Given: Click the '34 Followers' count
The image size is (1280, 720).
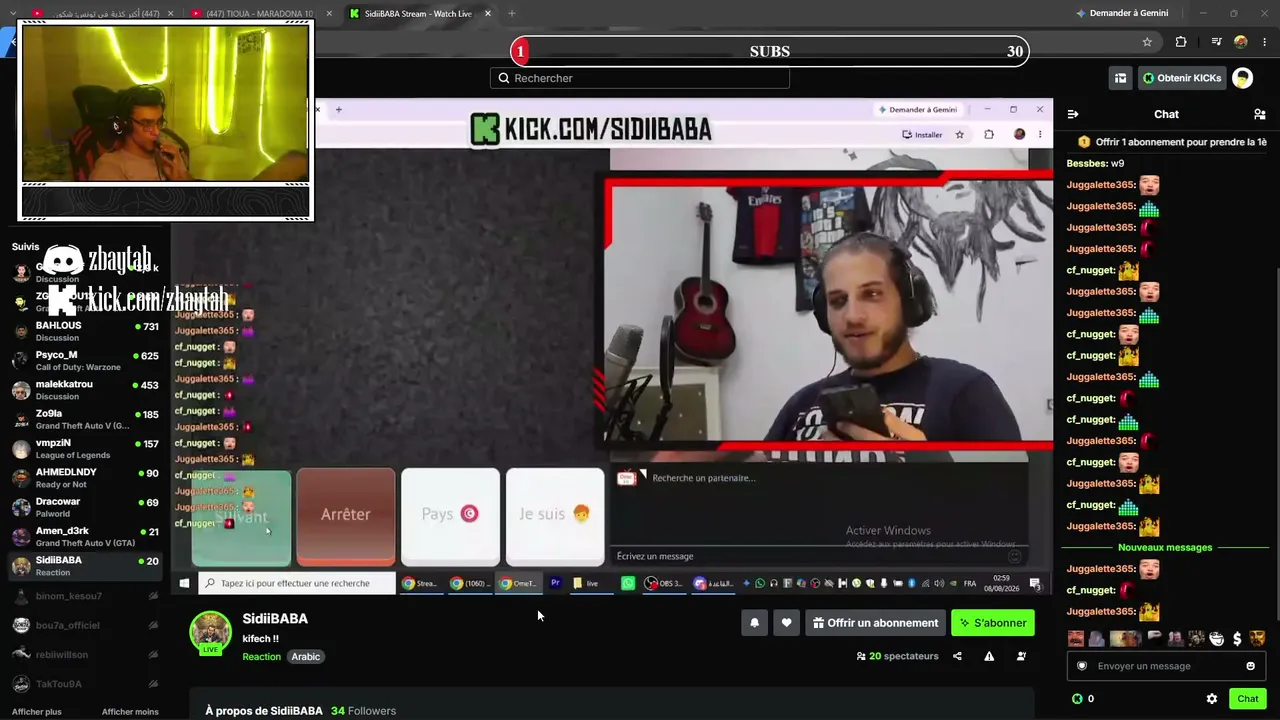Looking at the screenshot, I should (x=363, y=711).
